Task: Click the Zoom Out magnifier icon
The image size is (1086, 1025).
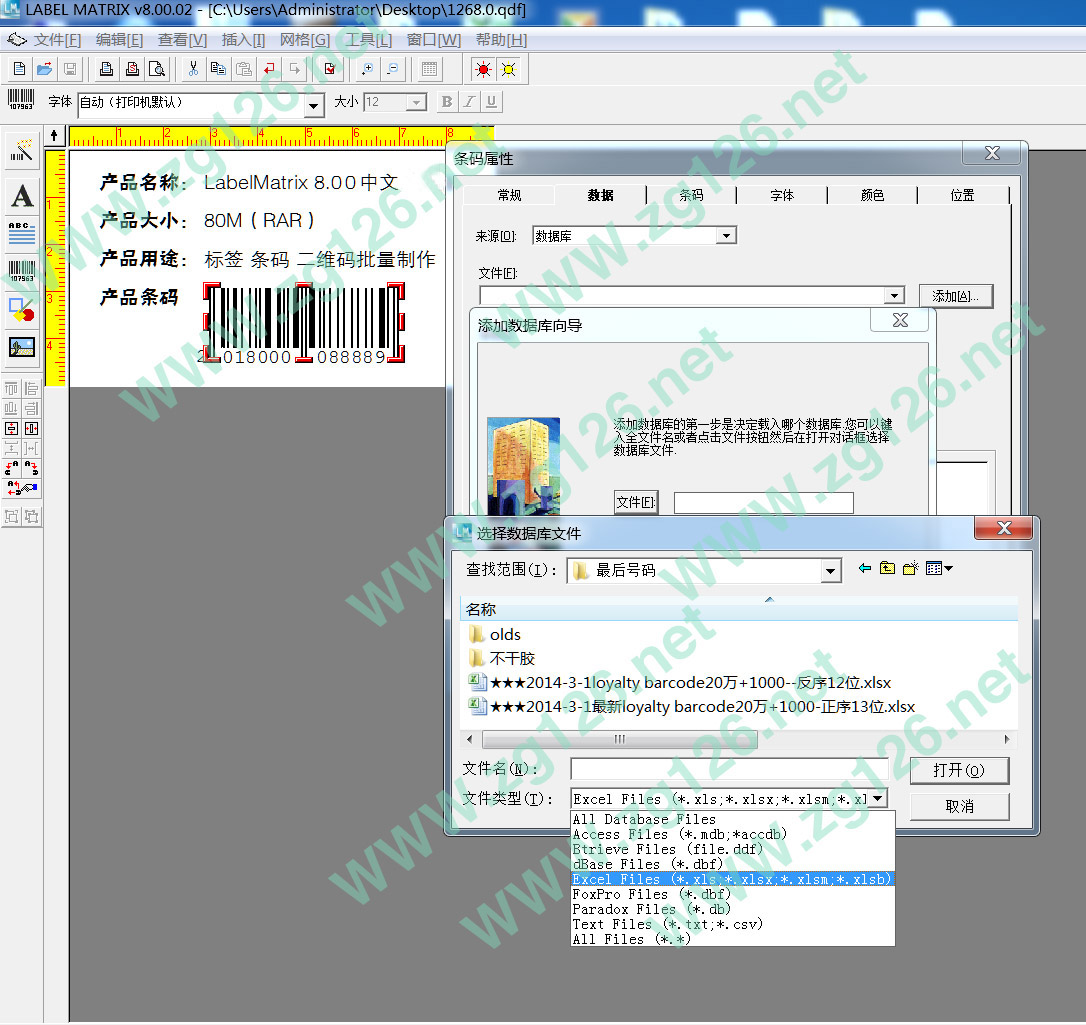Action: [x=393, y=69]
